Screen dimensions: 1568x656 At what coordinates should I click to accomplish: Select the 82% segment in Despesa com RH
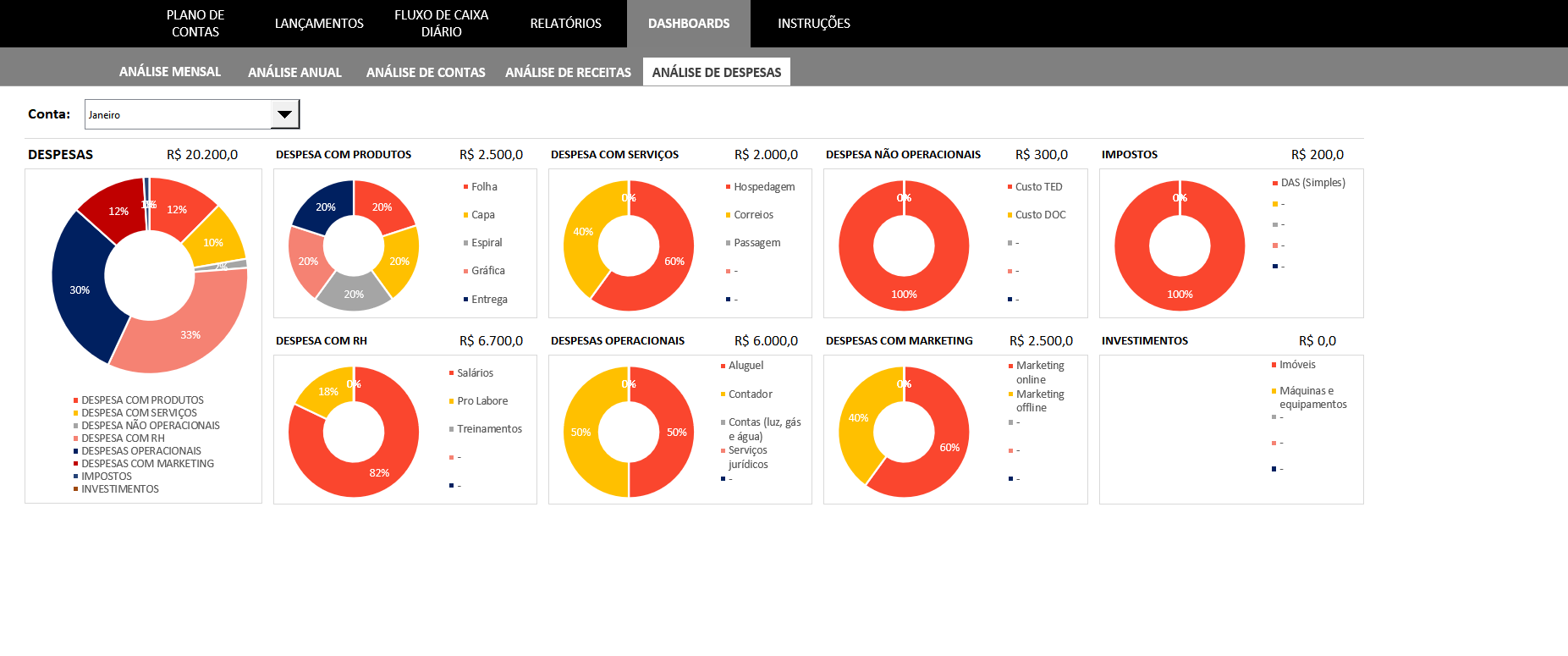tap(379, 472)
